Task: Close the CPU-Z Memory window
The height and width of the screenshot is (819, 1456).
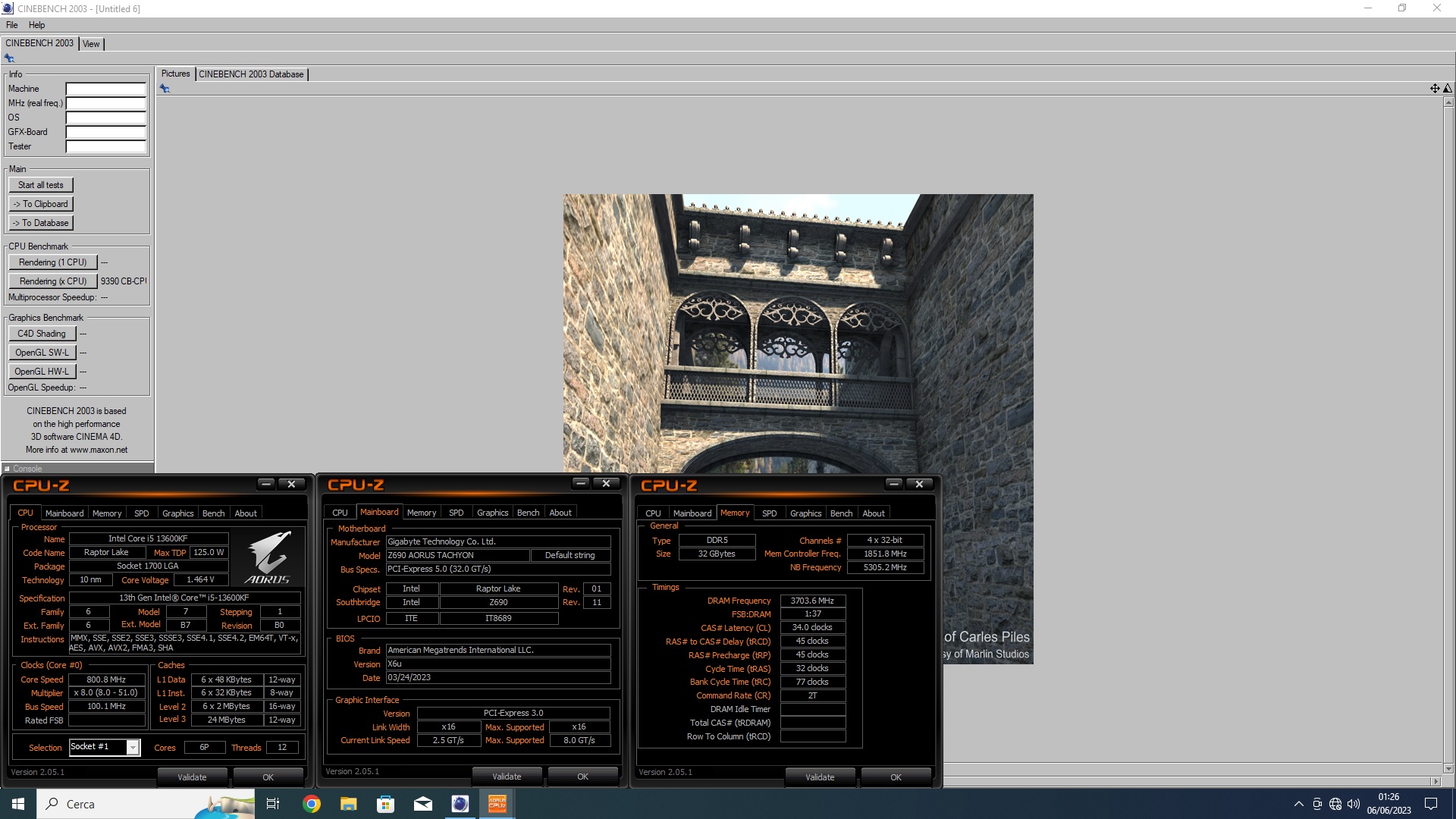Action: 919,484
